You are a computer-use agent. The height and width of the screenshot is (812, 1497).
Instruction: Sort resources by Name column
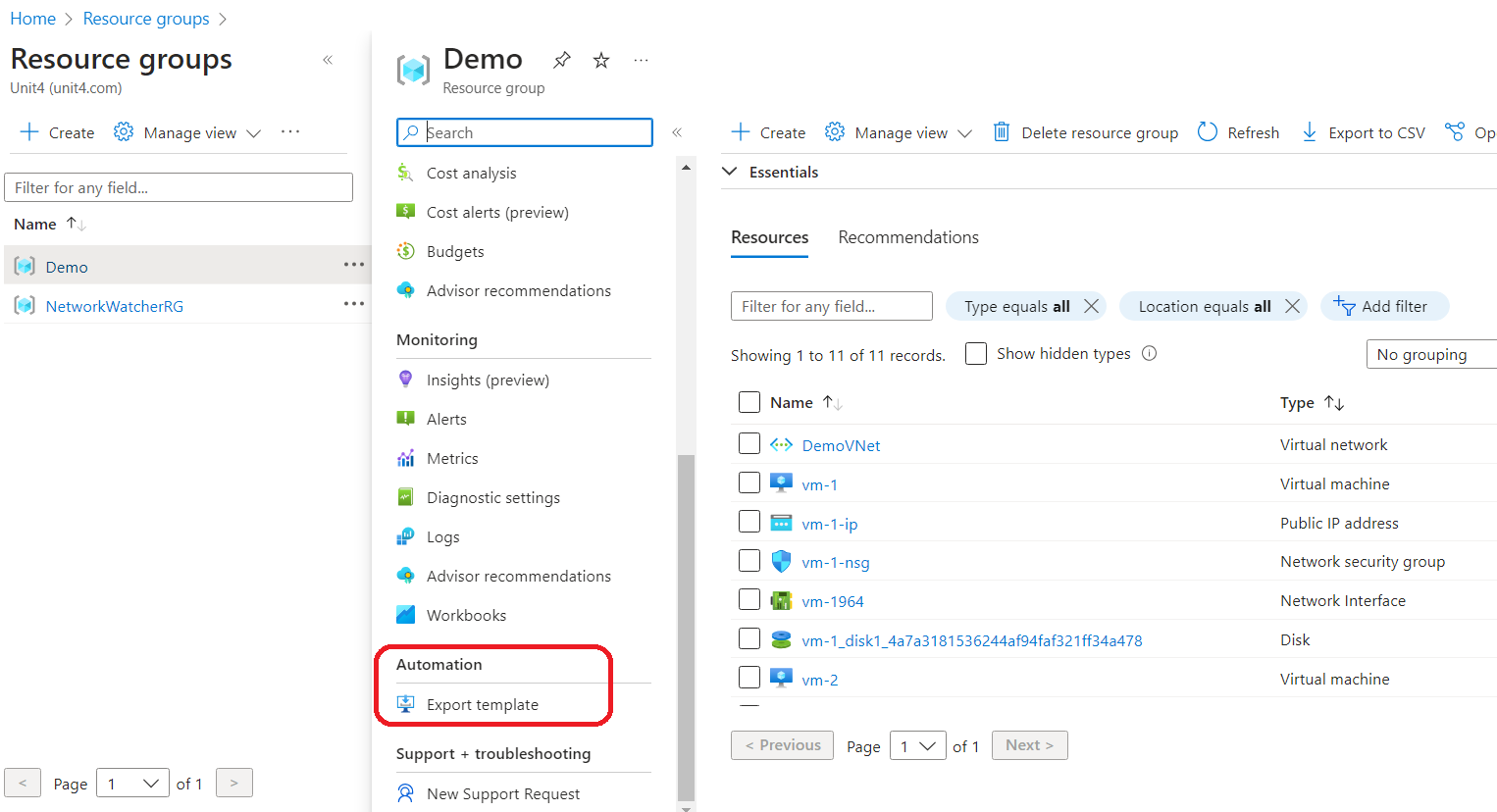[806, 402]
